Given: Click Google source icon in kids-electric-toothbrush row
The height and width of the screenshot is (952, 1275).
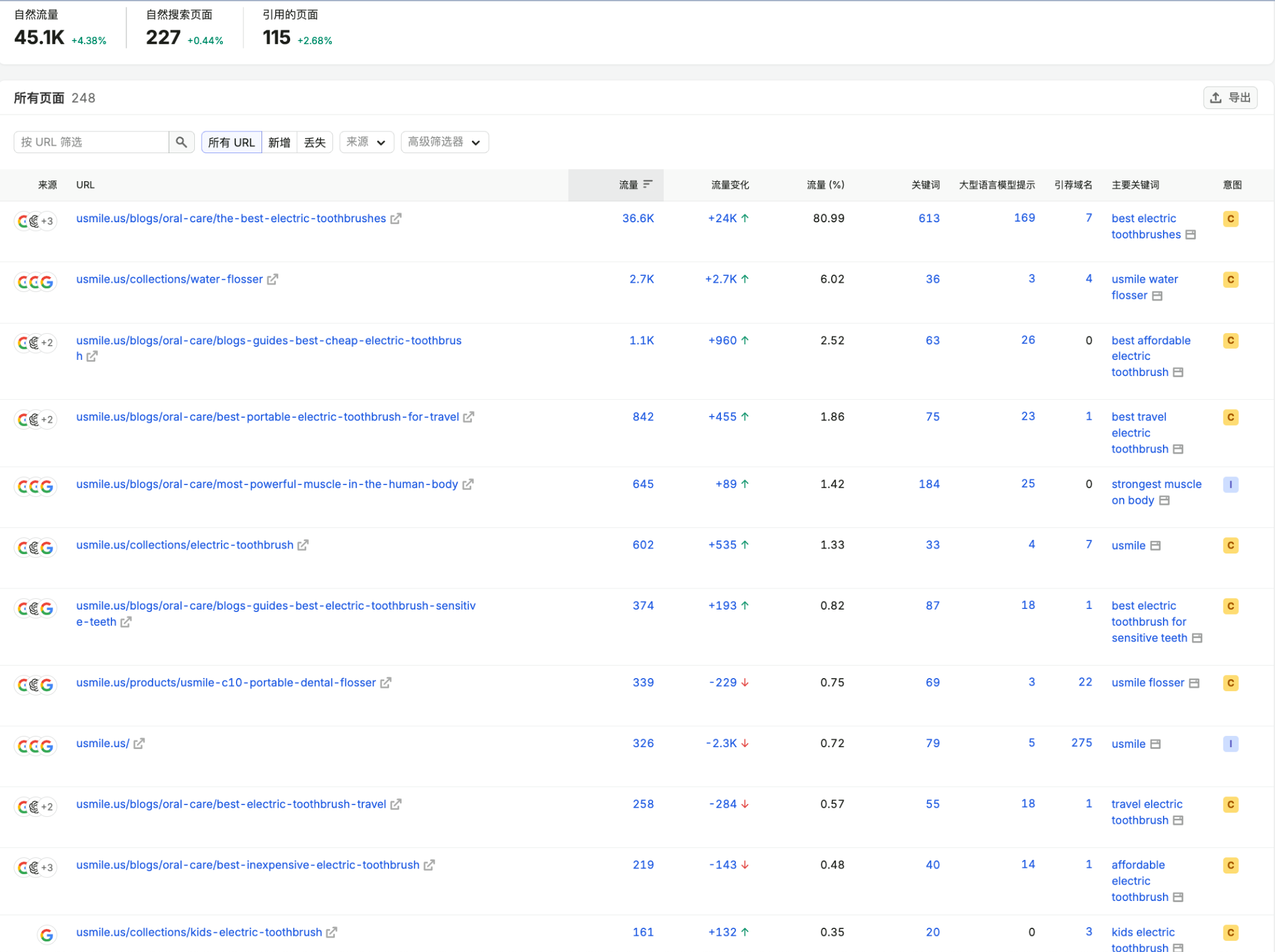Looking at the screenshot, I should 47,935.
